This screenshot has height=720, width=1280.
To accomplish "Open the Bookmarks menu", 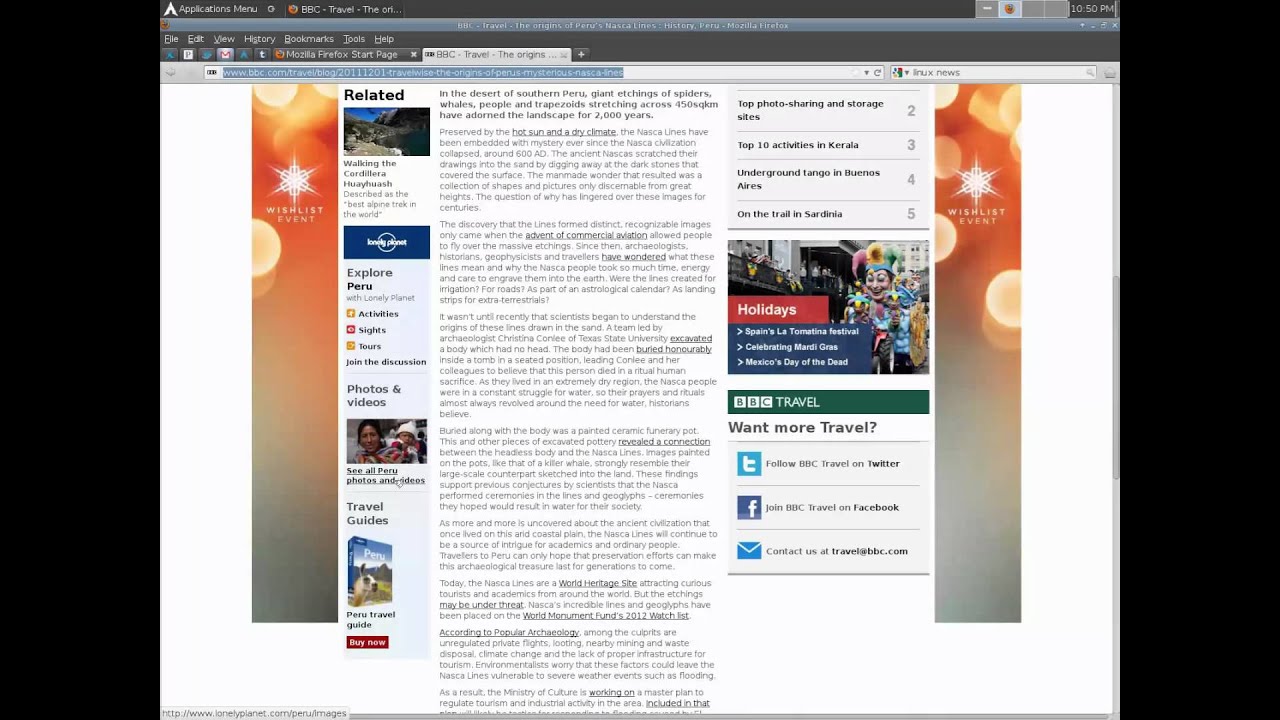I will [309, 39].
